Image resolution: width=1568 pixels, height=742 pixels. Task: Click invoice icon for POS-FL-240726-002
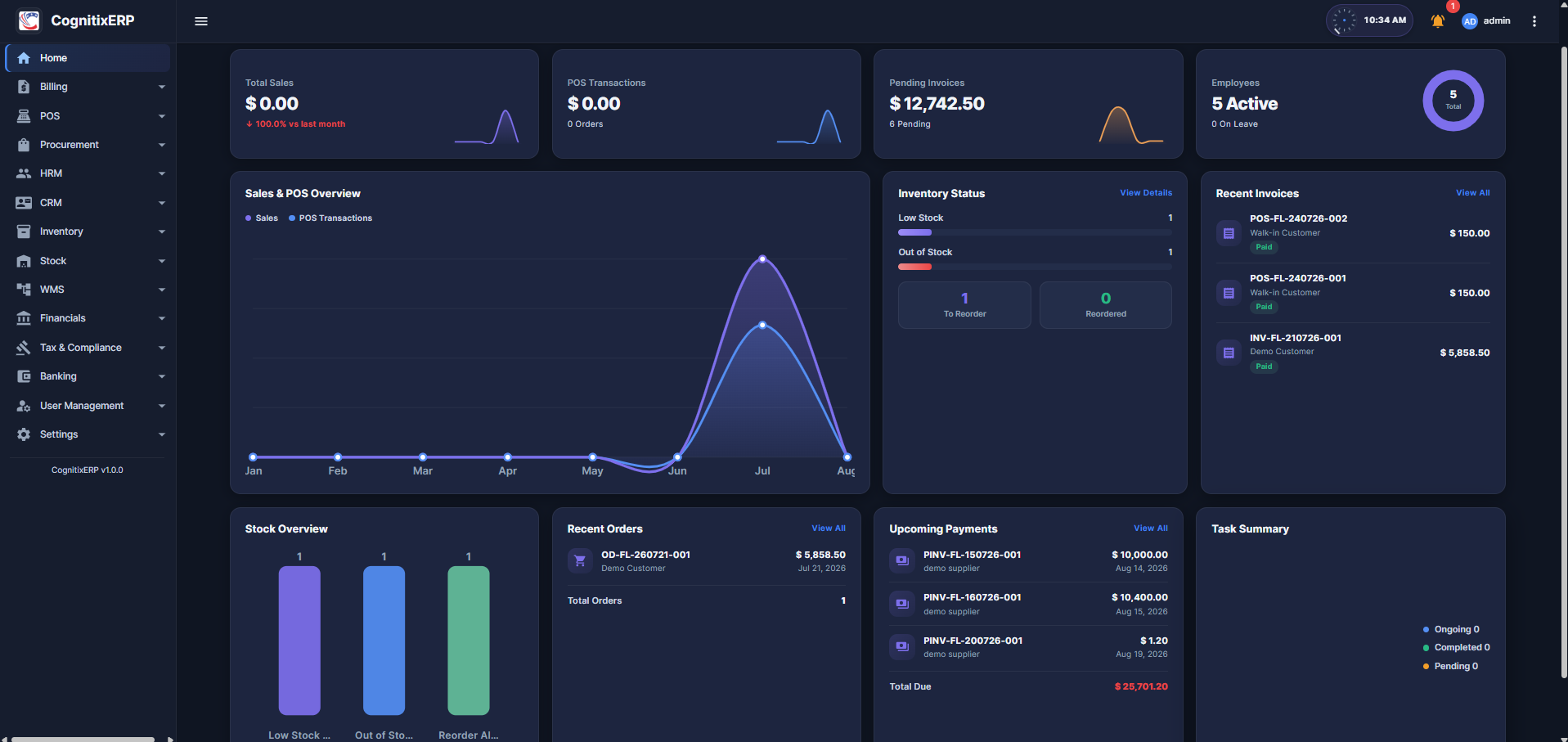(1229, 233)
